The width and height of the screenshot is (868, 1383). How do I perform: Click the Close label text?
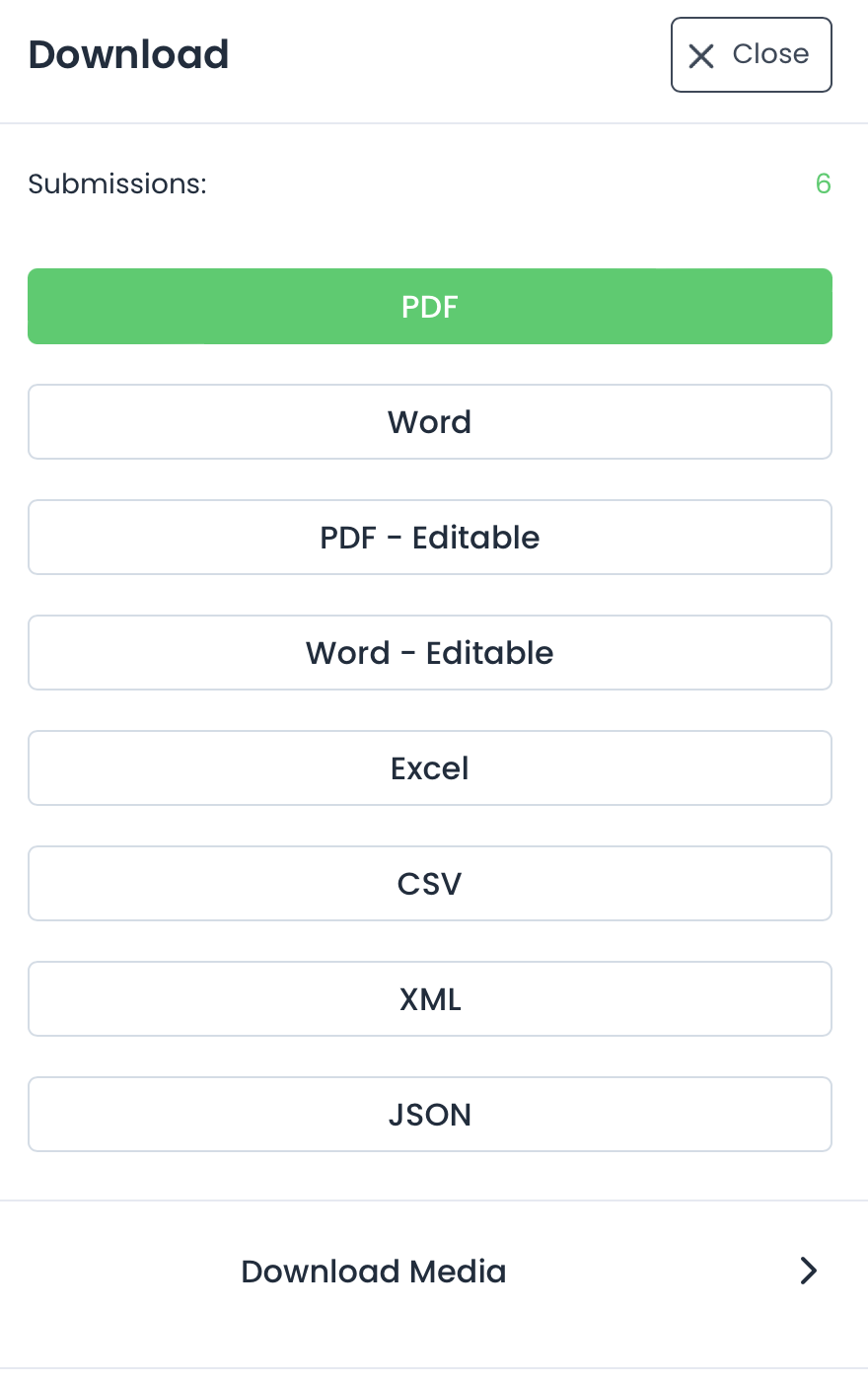(x=770, y=54)
